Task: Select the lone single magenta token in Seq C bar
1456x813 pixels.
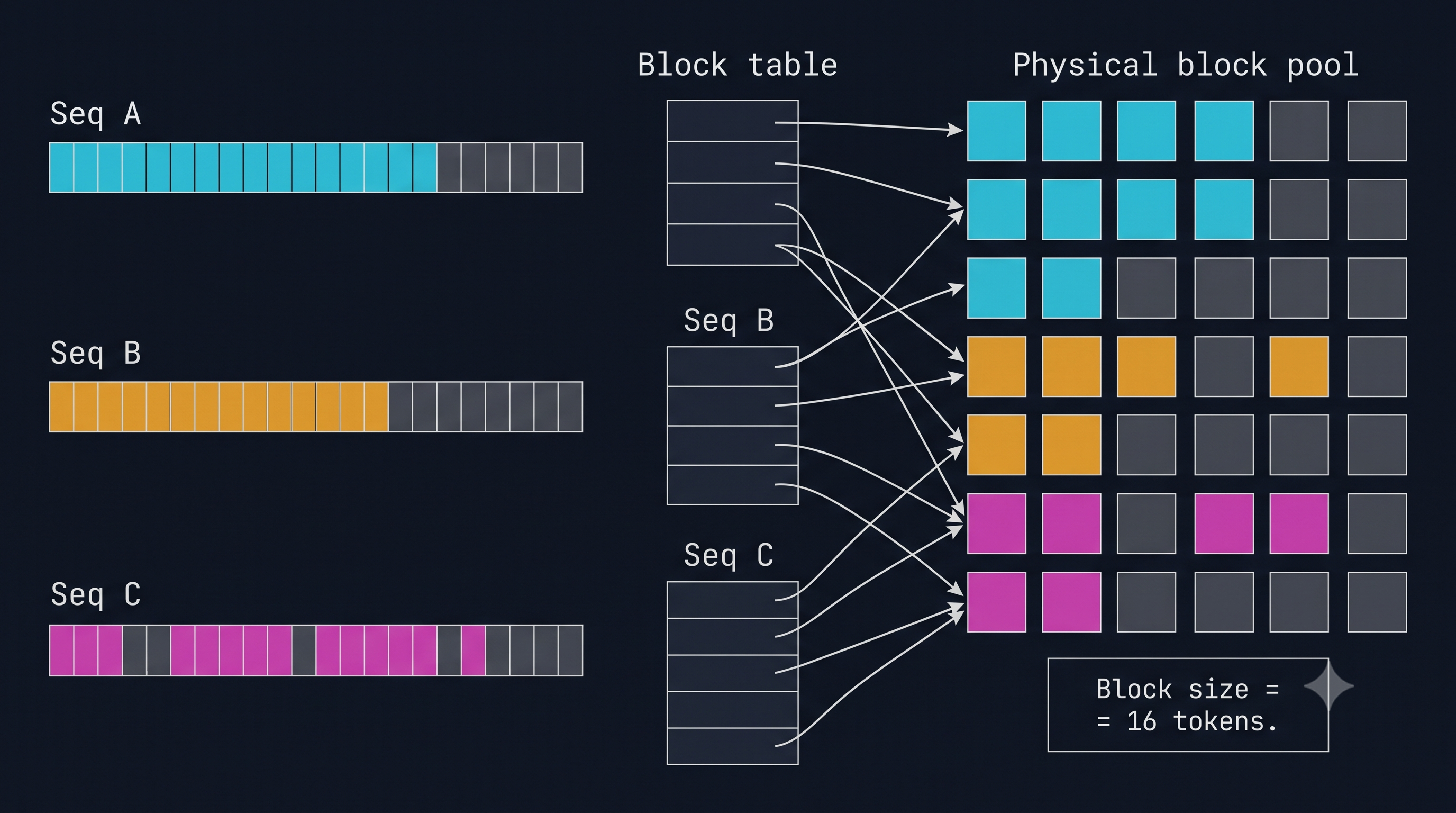Action: pos(473,650)
